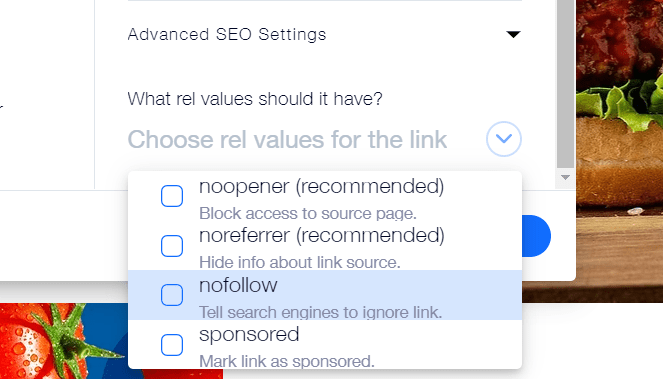
Task: Select the 'noreferrer (recommended)' option label
Action: click(x=322, y=235)
